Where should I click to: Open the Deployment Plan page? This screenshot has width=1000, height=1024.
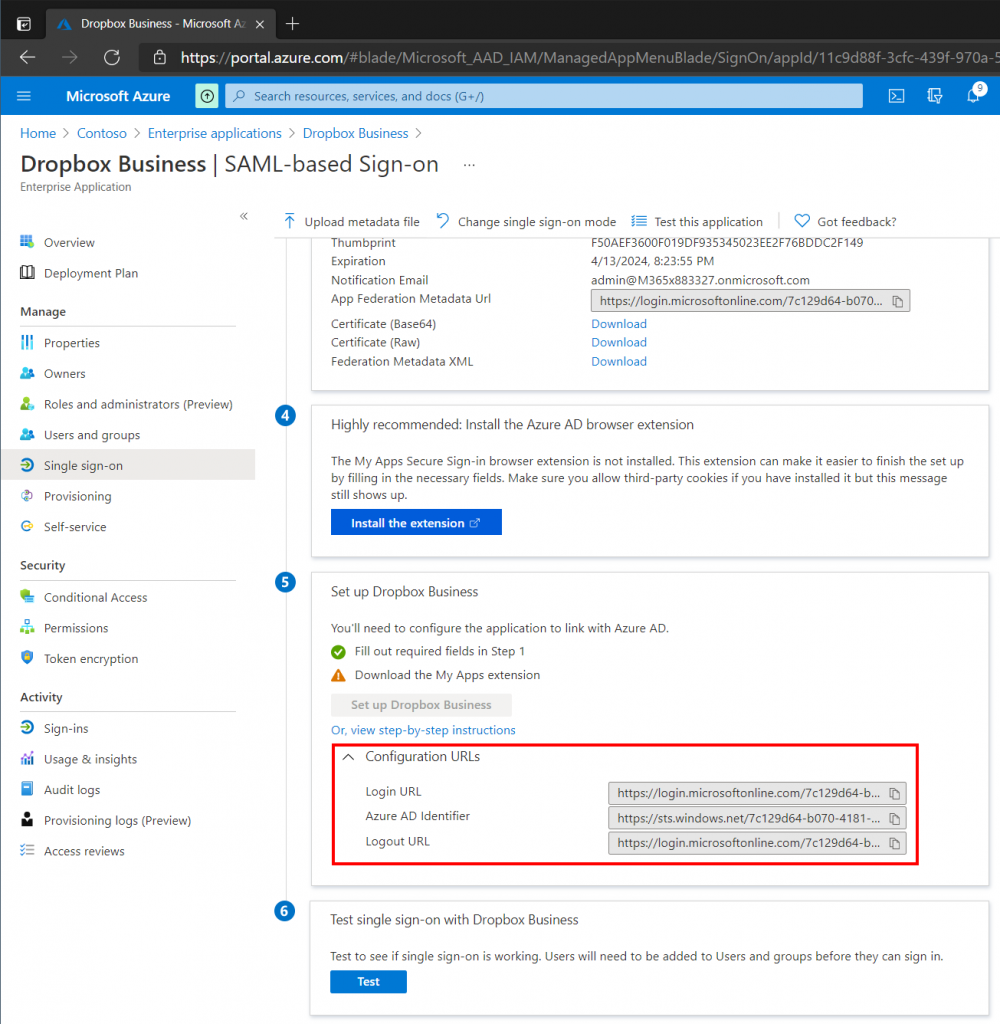[x=91, y=273]
